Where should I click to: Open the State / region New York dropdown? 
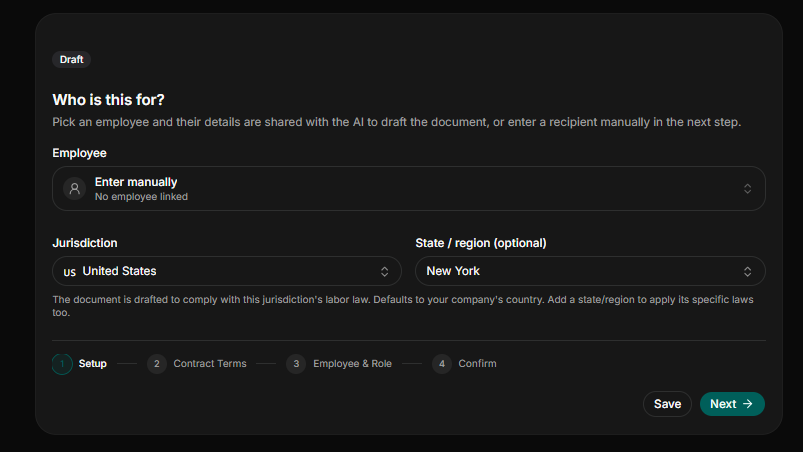pyautogui.click(x=590, y=271)
